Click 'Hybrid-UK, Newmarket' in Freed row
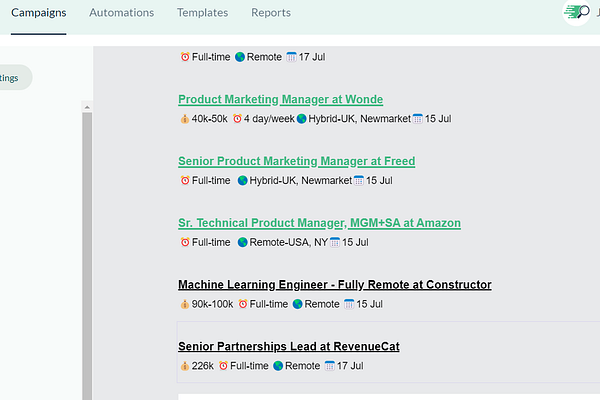600x400 pixels. coord(300,181)
